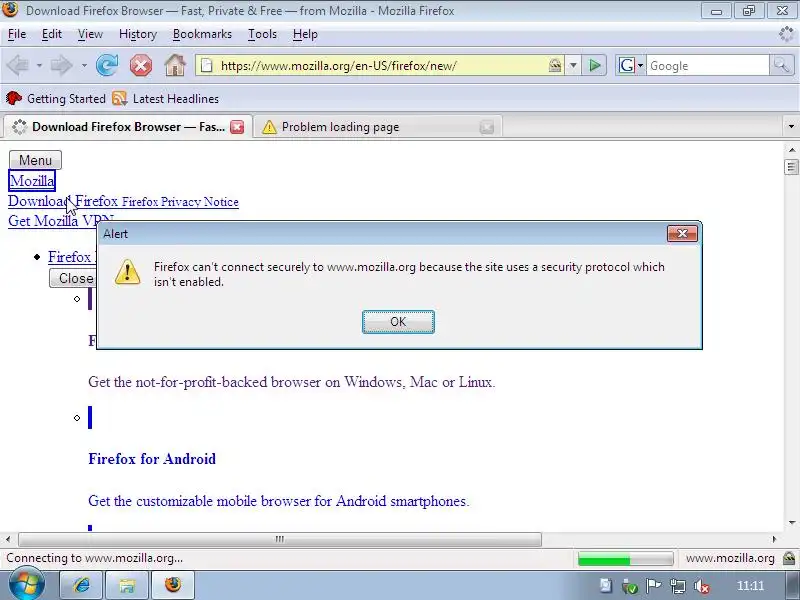Click the Action Center flag icon

pyautogui.click(x=654, y=587)
